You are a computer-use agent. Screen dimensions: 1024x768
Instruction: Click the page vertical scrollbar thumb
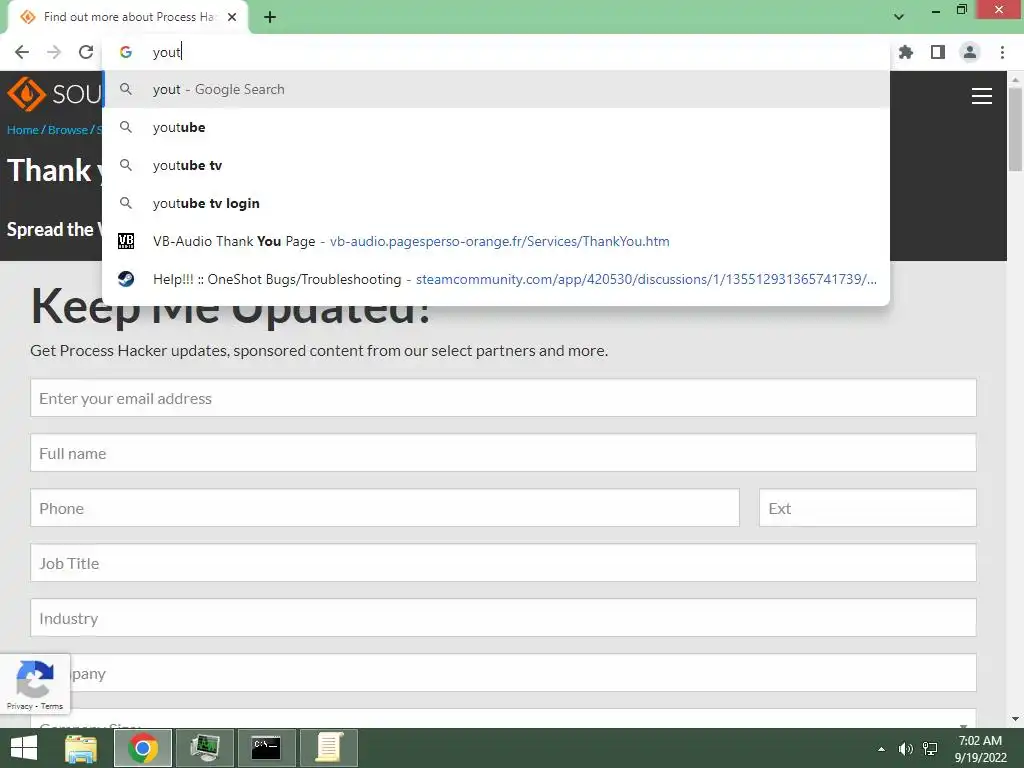click(1015, 129)
